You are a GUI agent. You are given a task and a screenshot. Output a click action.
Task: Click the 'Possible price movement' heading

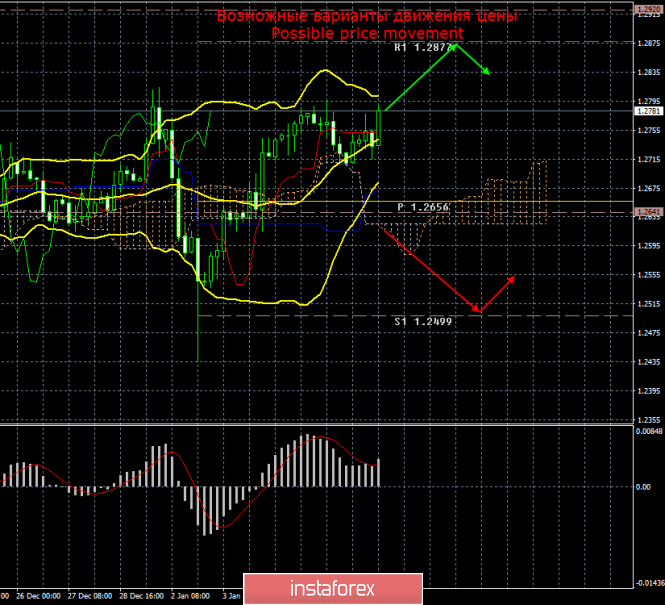[367, 33]
